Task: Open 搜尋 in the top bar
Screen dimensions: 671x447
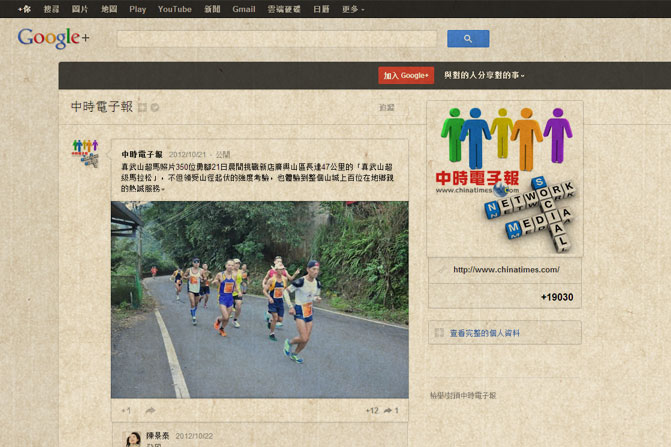Action: pyautogui.click(x=51, y=9)
